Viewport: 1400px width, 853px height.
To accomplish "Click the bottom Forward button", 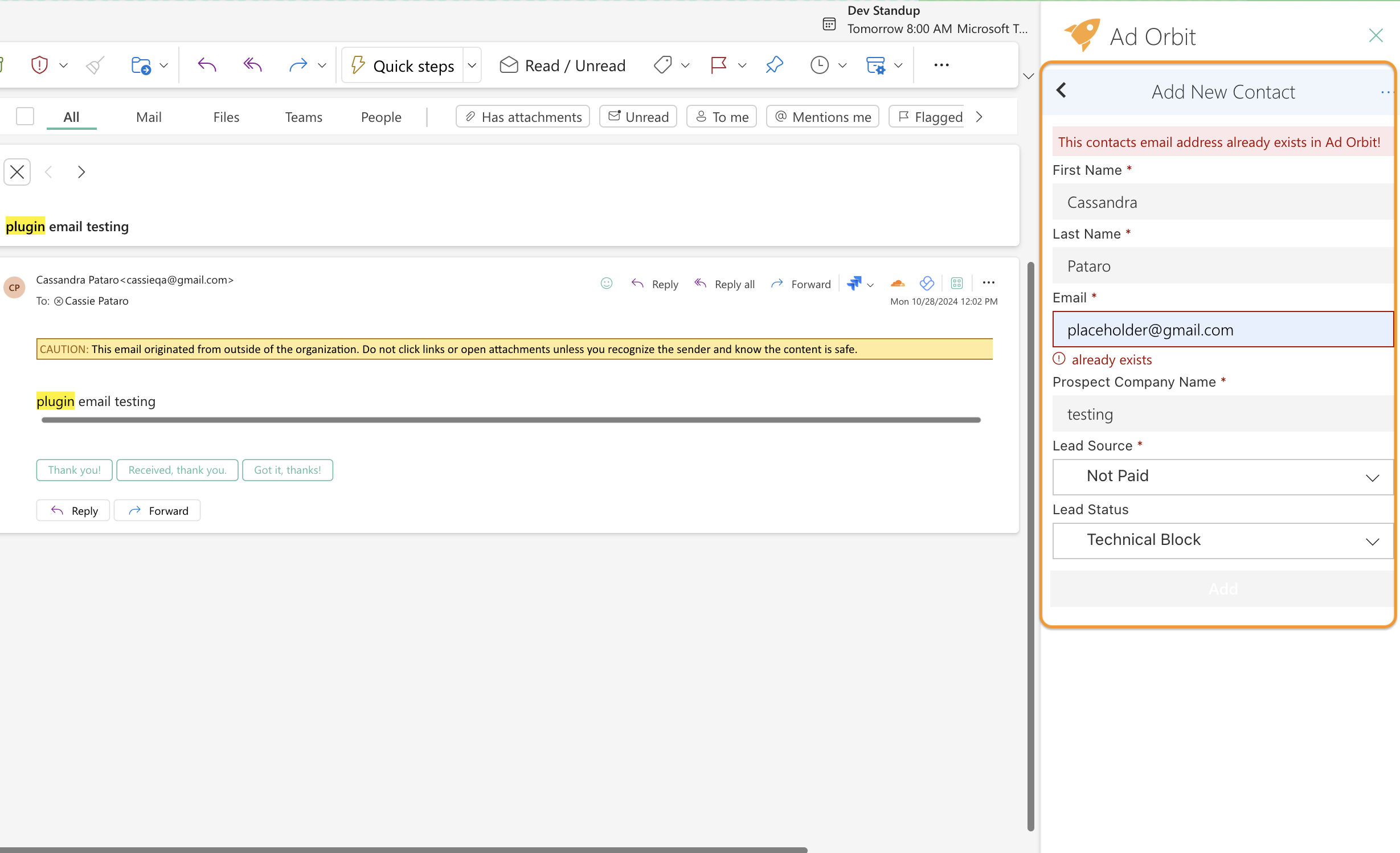I will coord(157,510).
